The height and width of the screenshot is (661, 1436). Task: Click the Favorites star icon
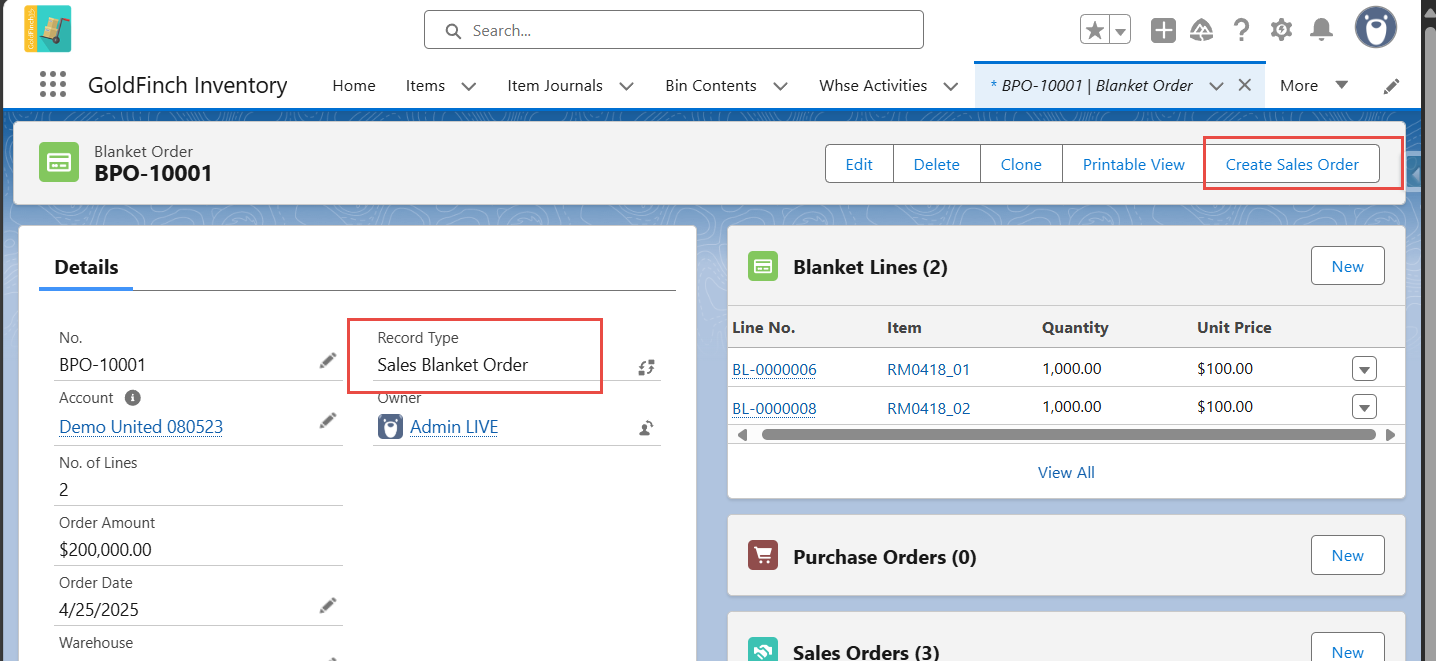[1095, 30]
